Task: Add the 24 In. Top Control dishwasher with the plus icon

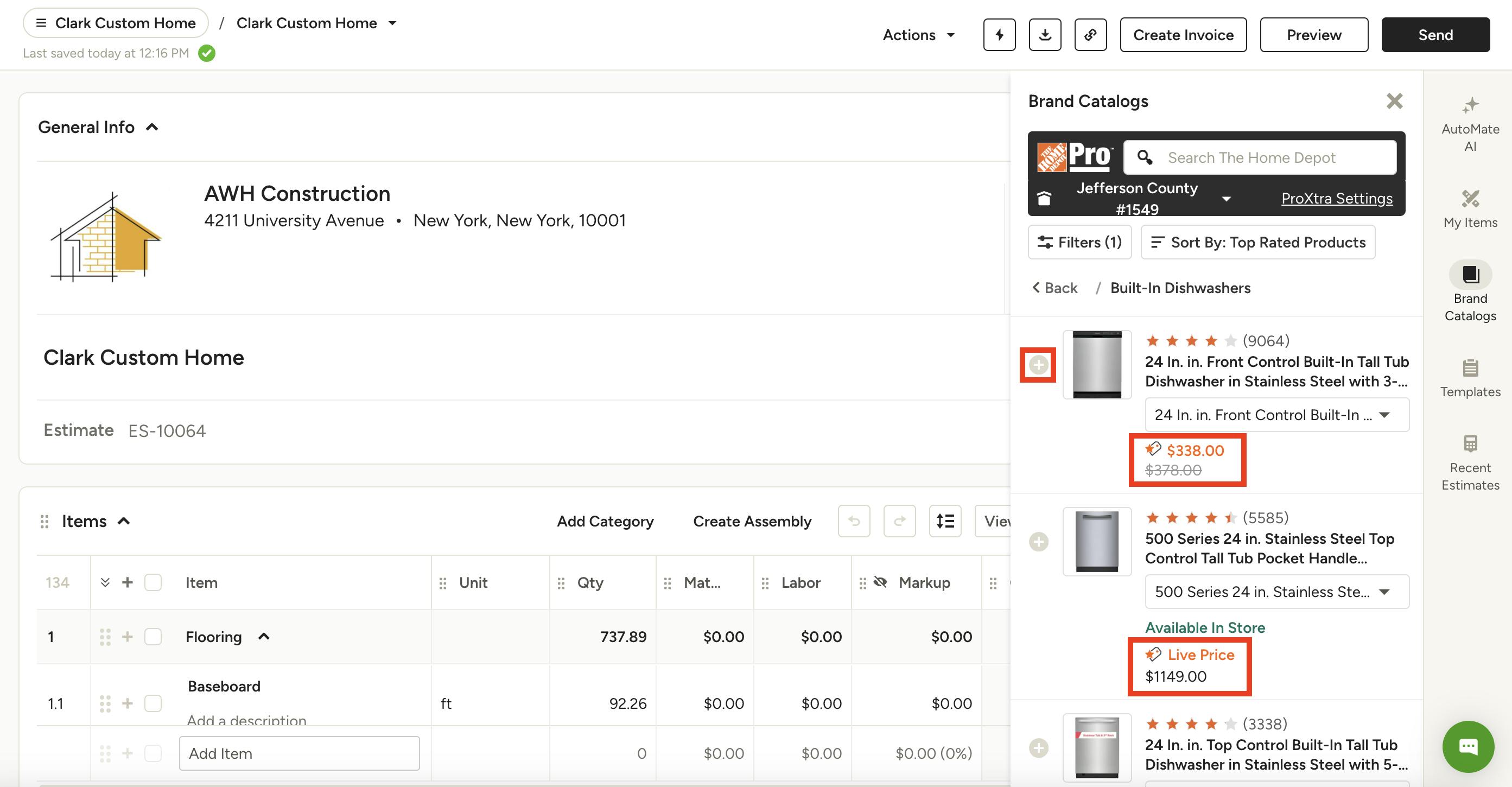Action: pyautogui.click(x=1038, y=748)
